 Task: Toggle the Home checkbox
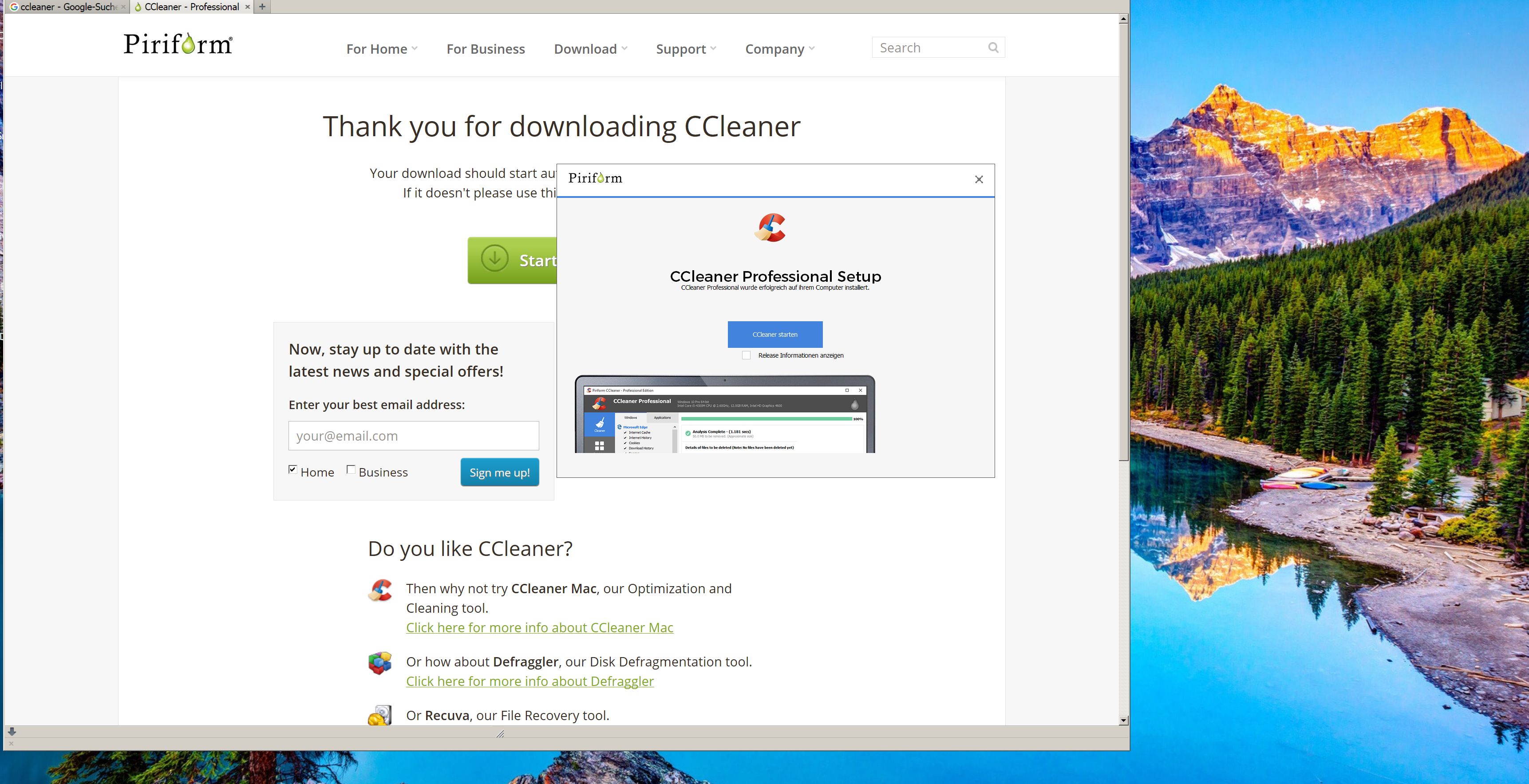point(292,469)
